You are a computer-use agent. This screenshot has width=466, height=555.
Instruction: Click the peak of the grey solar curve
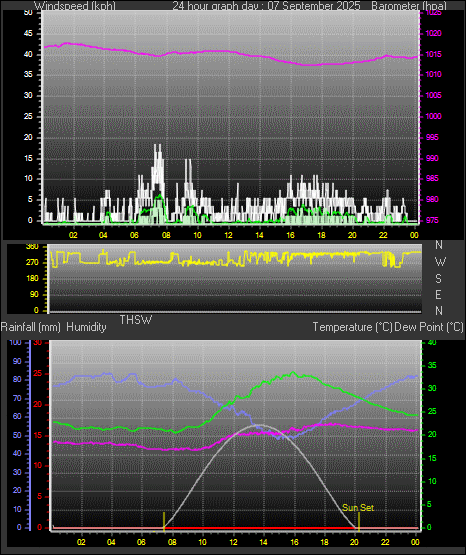(261, 425)
